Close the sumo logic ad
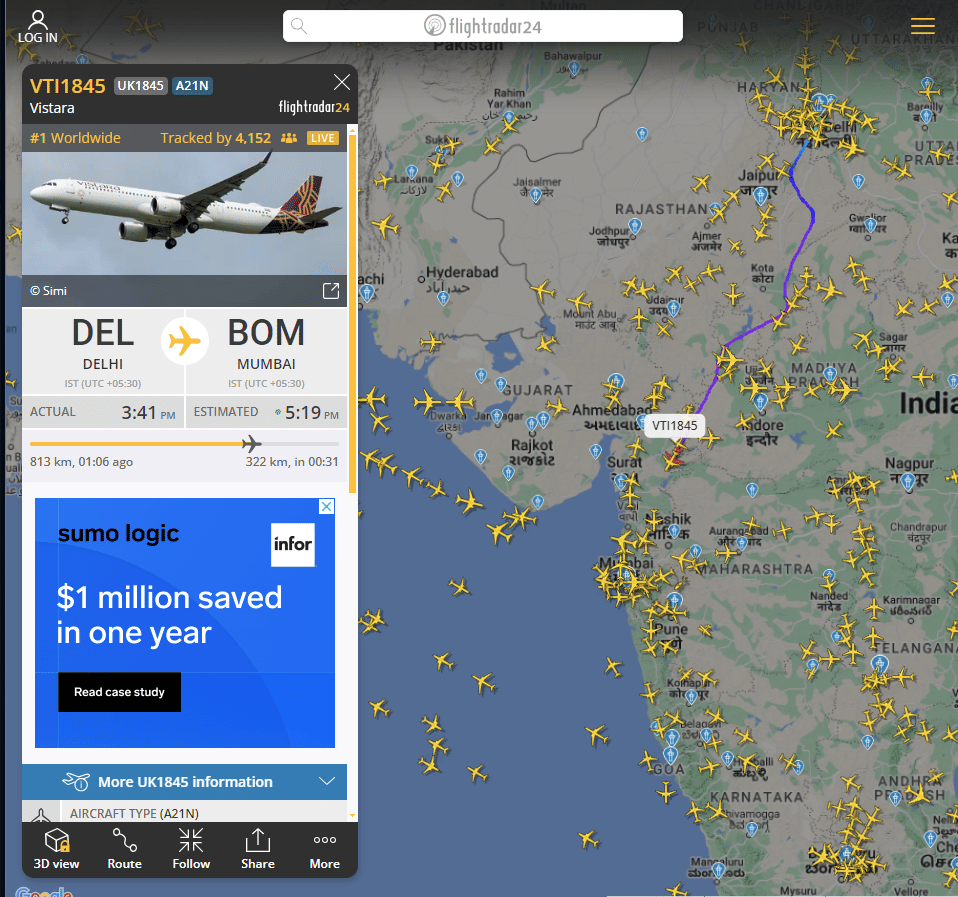 pos(326,507)
